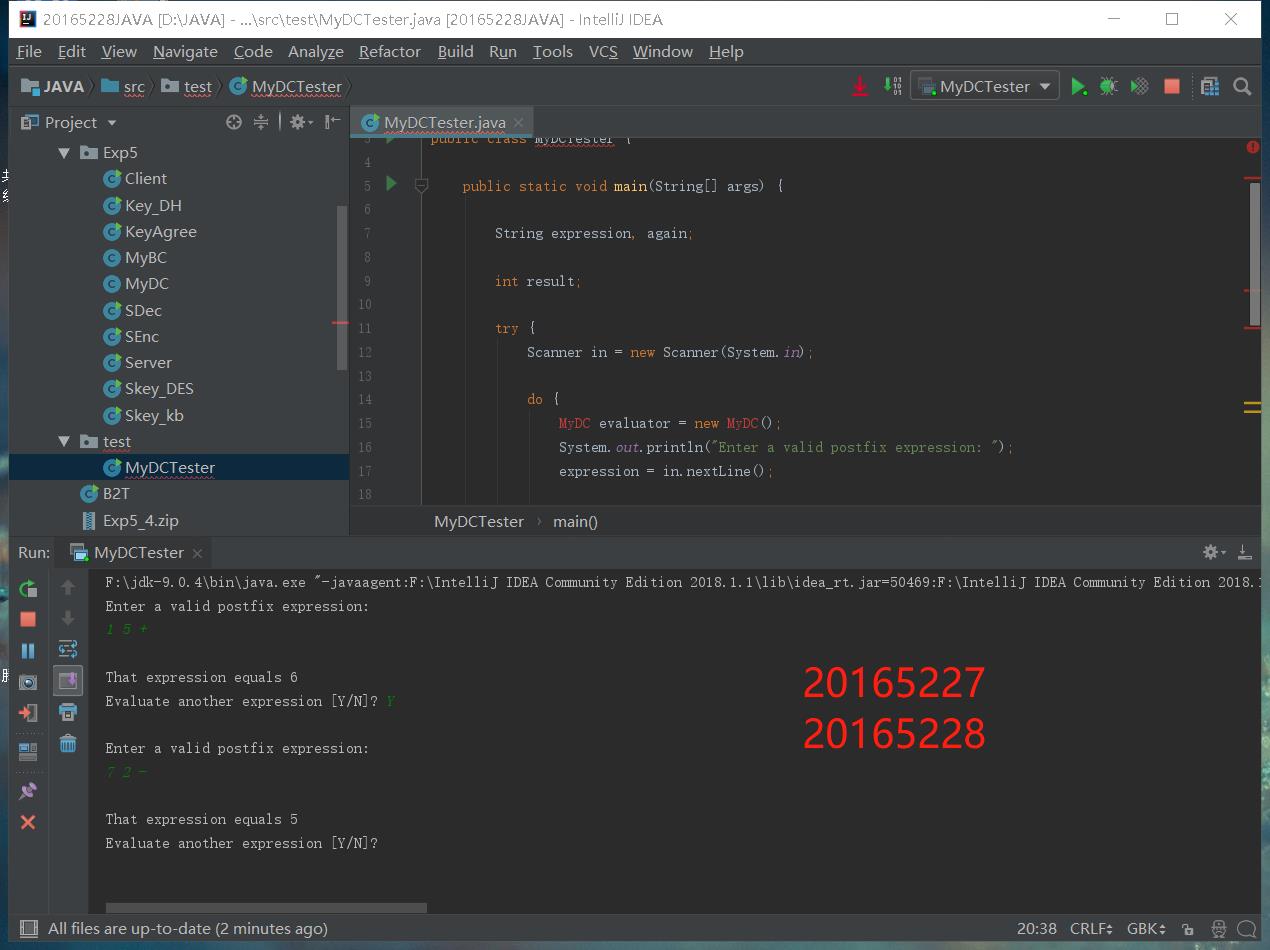
Task: Click the red error stripe indicator
Action: pyautogui.click(x=1252, y=148)
